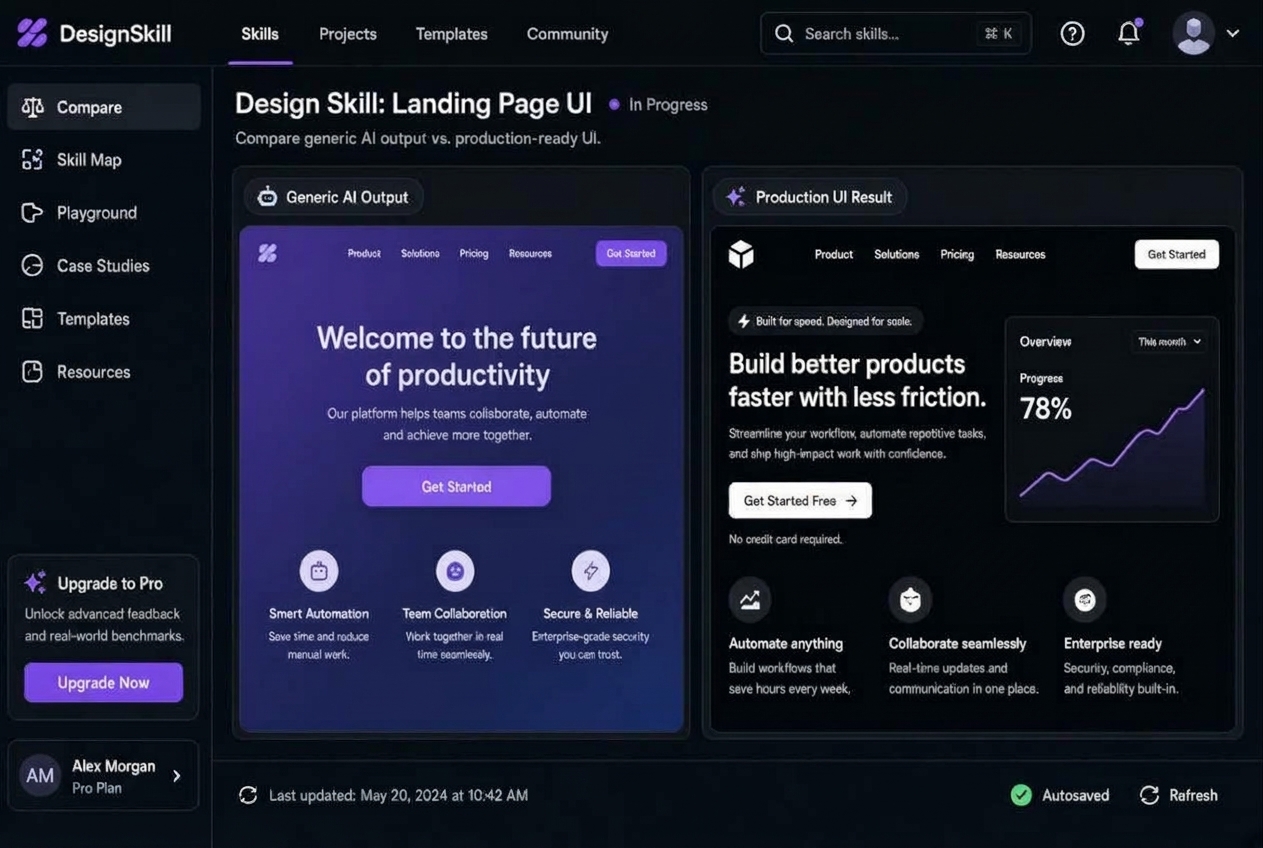This screenshot has width=1263, height=848.
Task: Open the top Templates tab
Action: pyautogui.click(x=452, y=34)
